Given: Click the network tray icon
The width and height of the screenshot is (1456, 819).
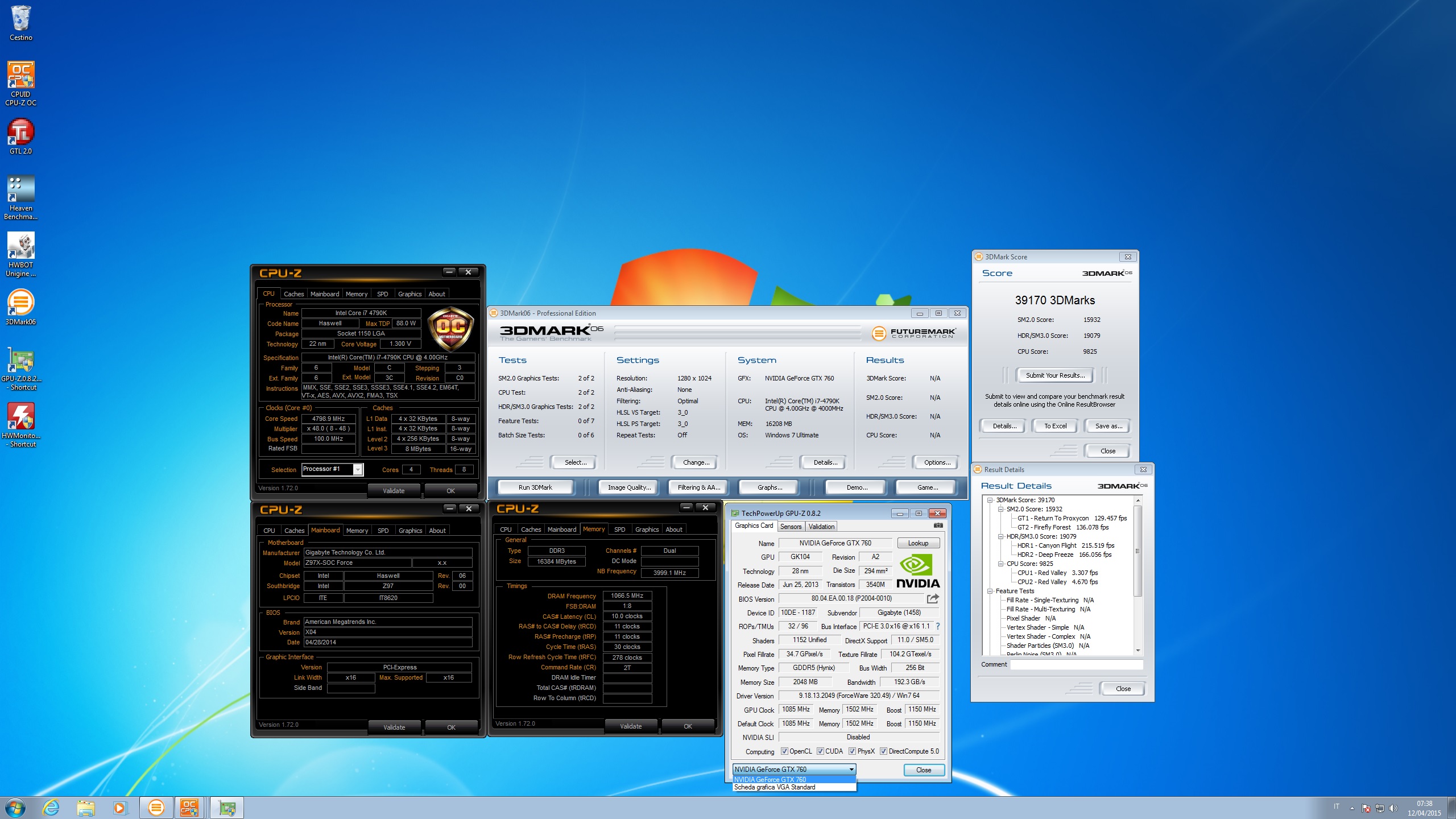Looking at the screenshot, I should [x=1380, y=808].
